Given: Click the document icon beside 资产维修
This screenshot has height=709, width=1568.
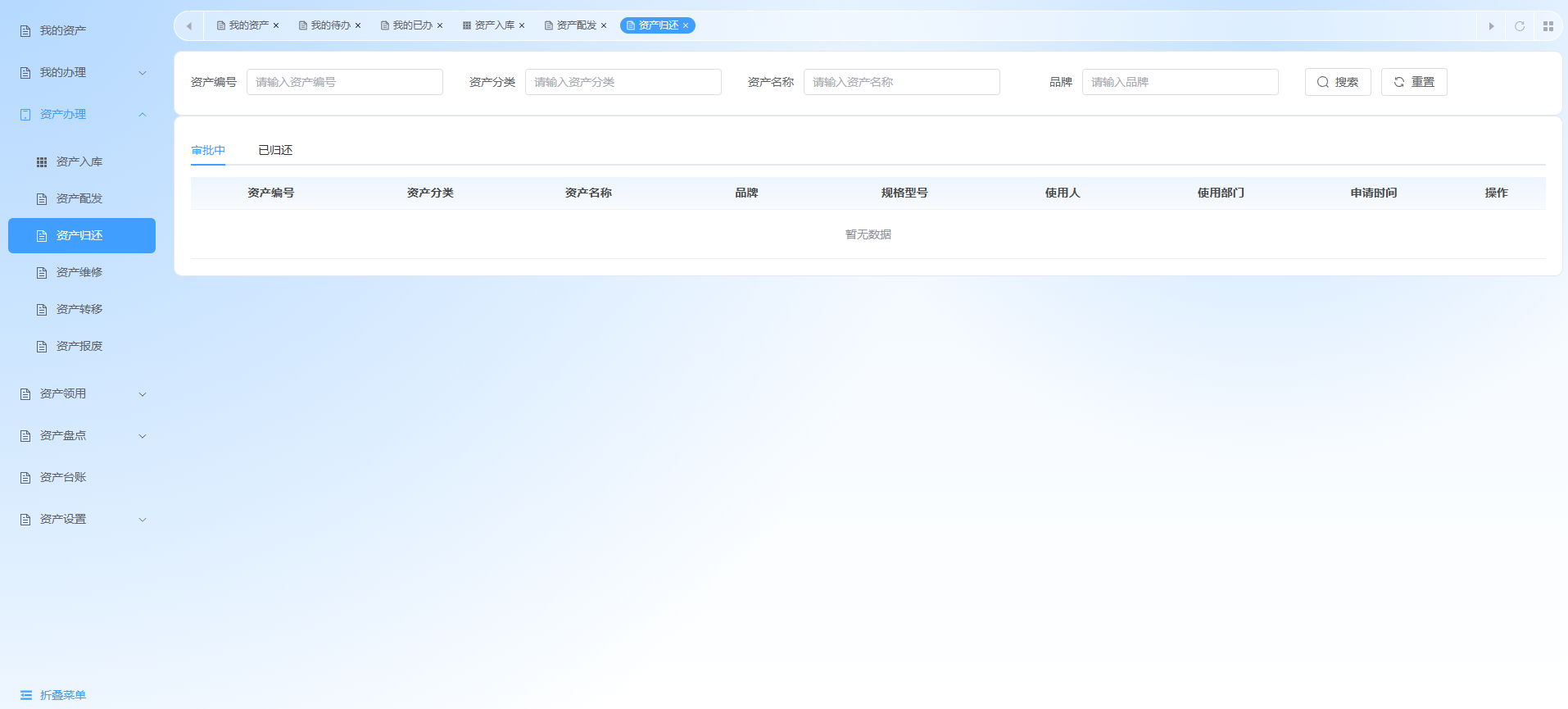Looking at the screenshot, I should click(42, 273).
